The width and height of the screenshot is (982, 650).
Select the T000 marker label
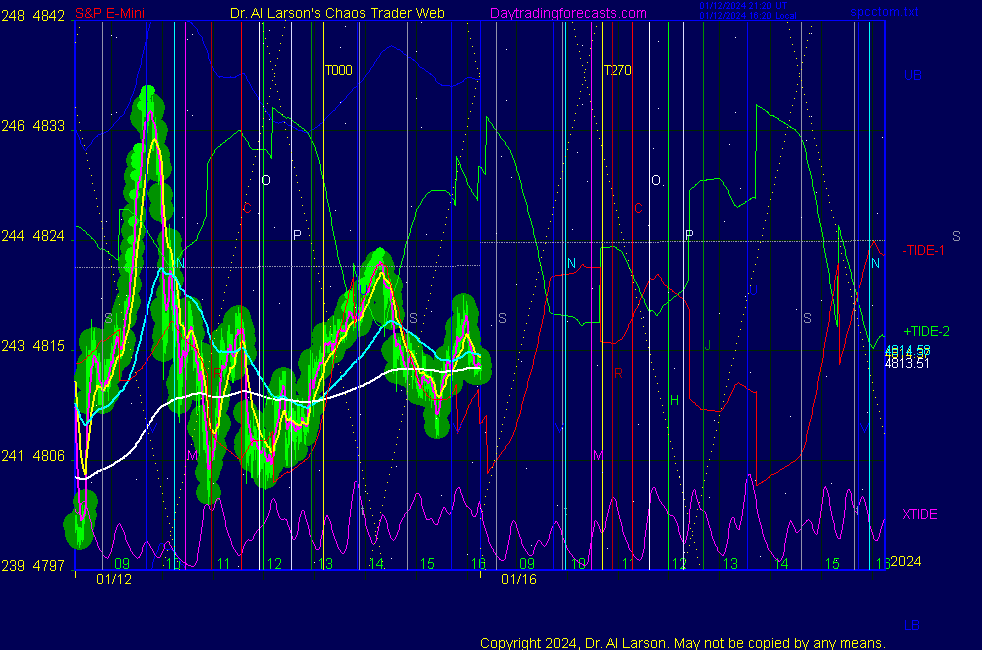338,71
